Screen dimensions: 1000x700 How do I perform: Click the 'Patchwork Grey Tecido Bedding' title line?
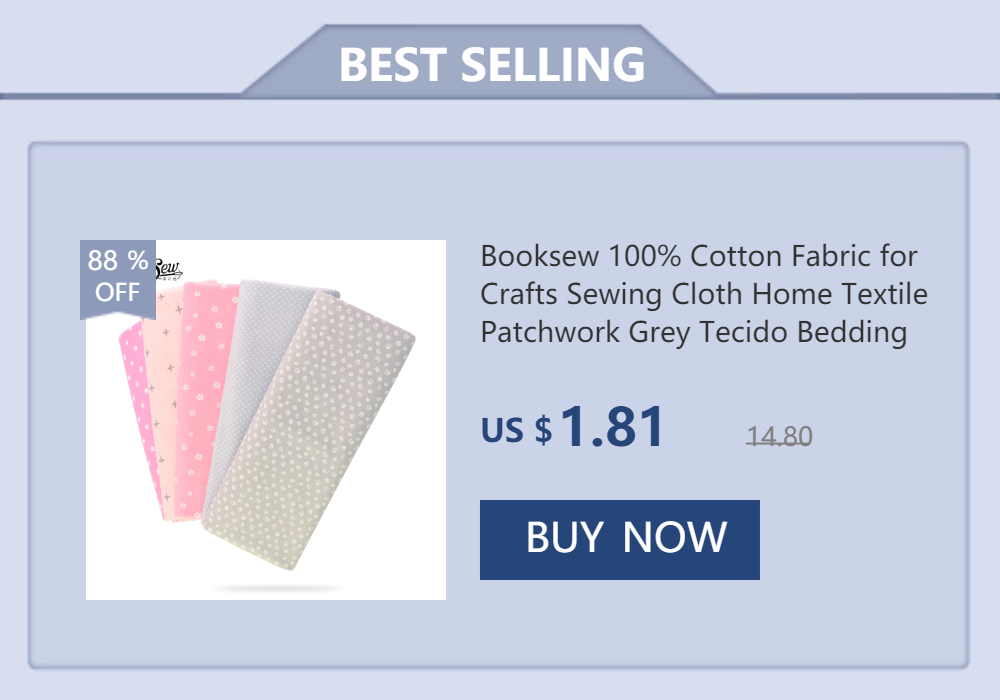694,332
